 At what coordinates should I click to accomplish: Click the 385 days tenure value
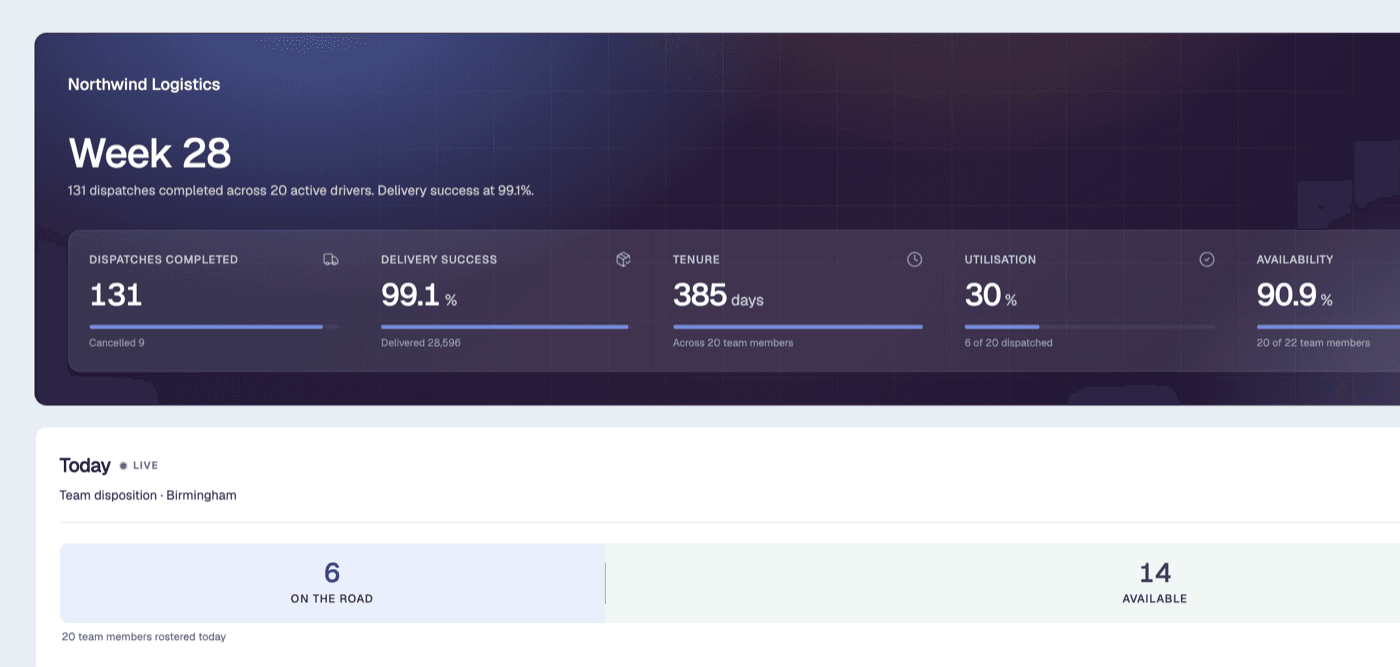point(718,295)
